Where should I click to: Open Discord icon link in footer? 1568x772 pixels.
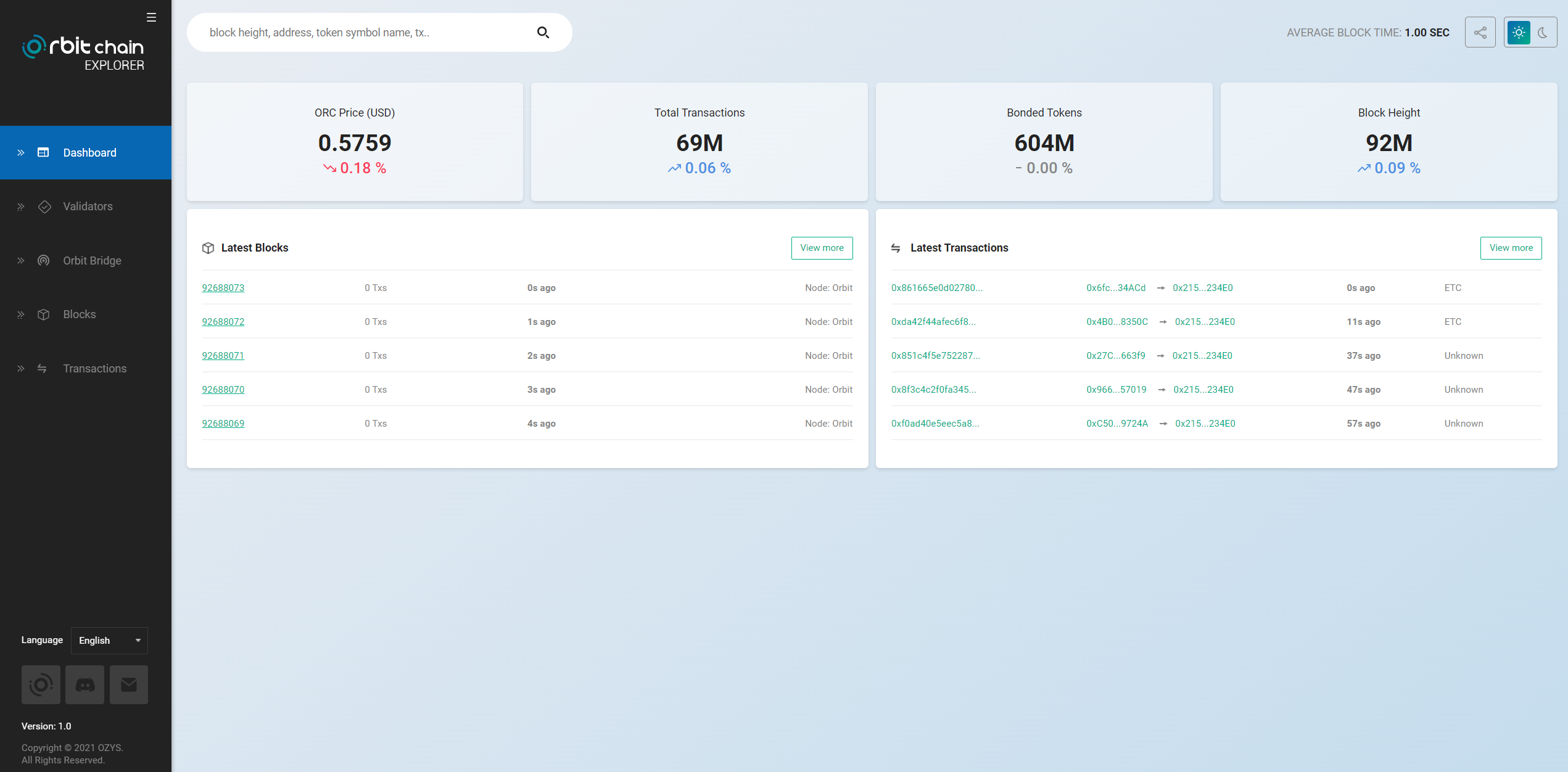(85, 684)
